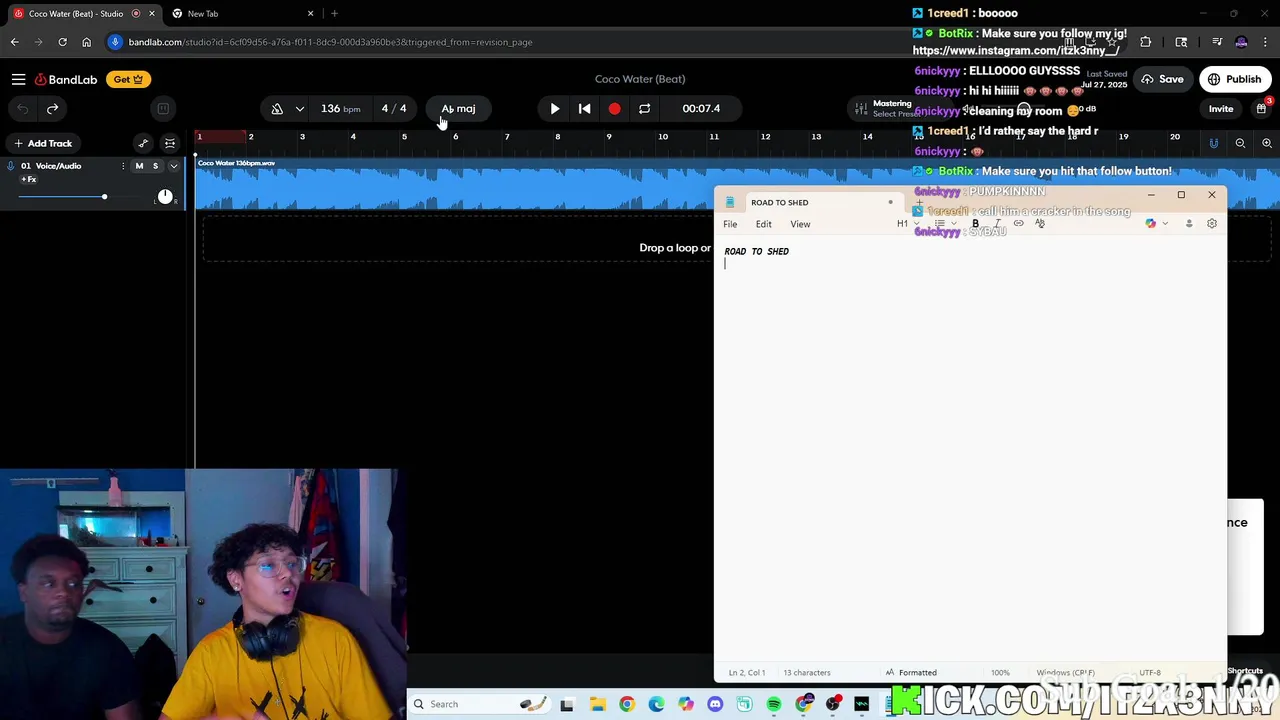
Task: Add a new track
Action: coord(43,143)
